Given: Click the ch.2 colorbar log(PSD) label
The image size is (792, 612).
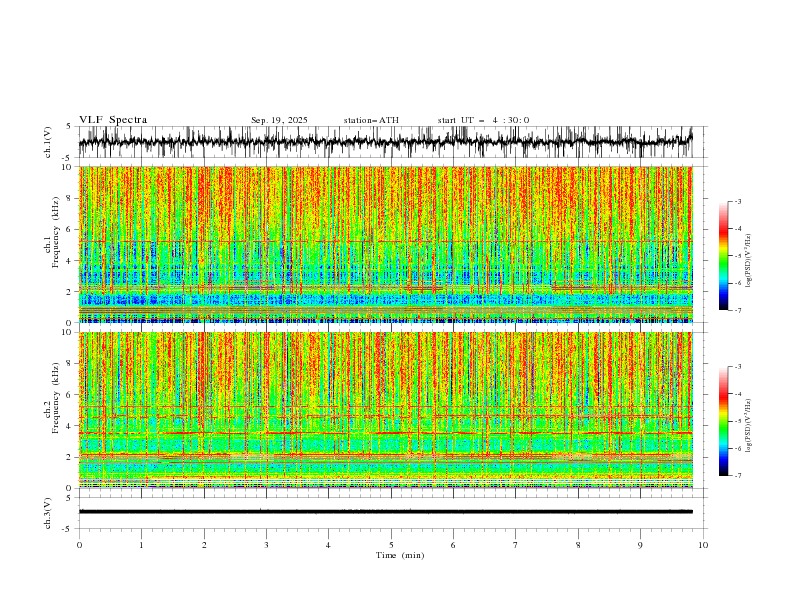Looking at the screenshot, I should [748, 426].
